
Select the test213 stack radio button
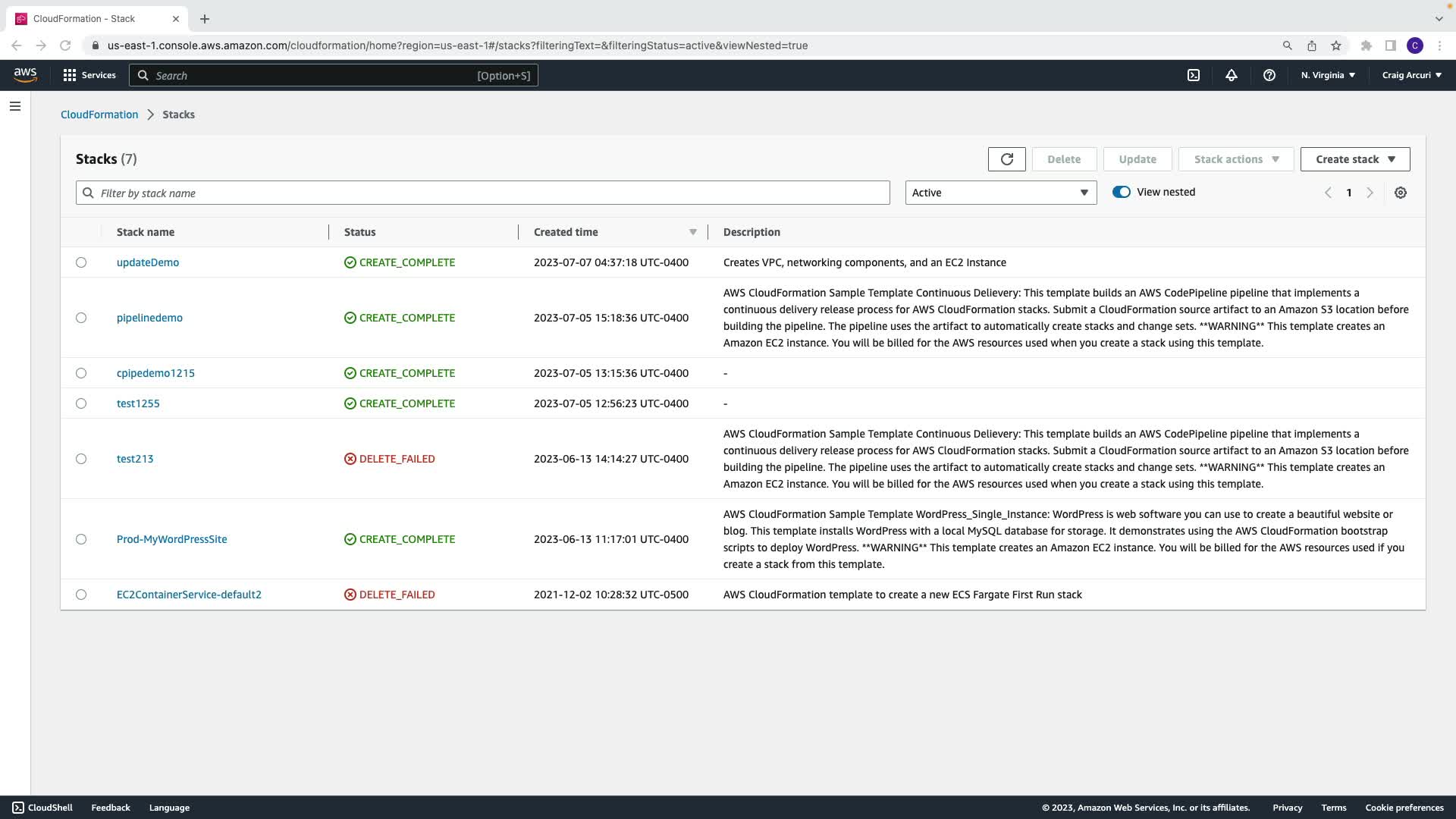point(81,459)
